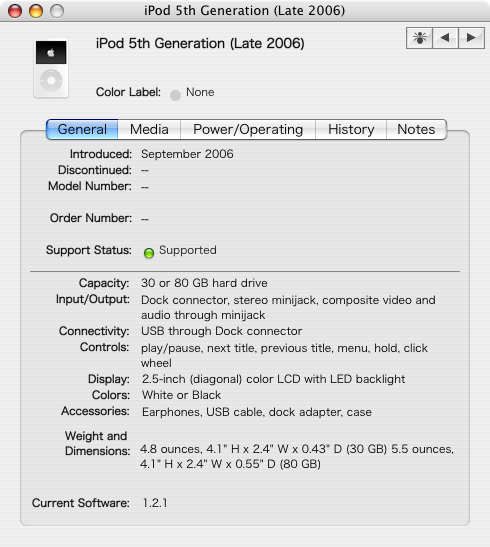Minimize window with yellow button
490x547 pixels.
pos(36,11)
